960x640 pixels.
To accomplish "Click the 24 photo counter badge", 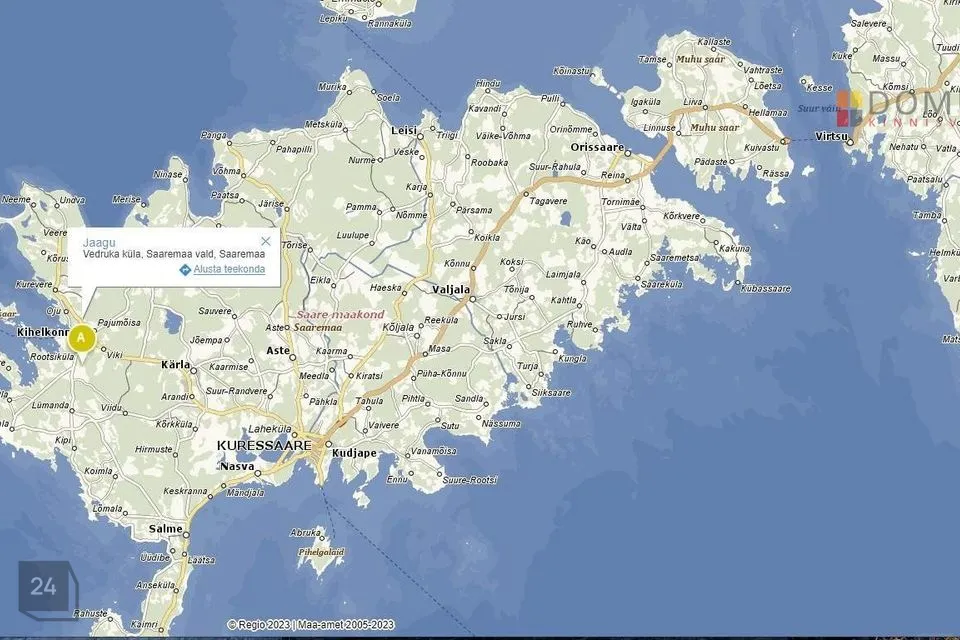I will (x=43, y=586).
